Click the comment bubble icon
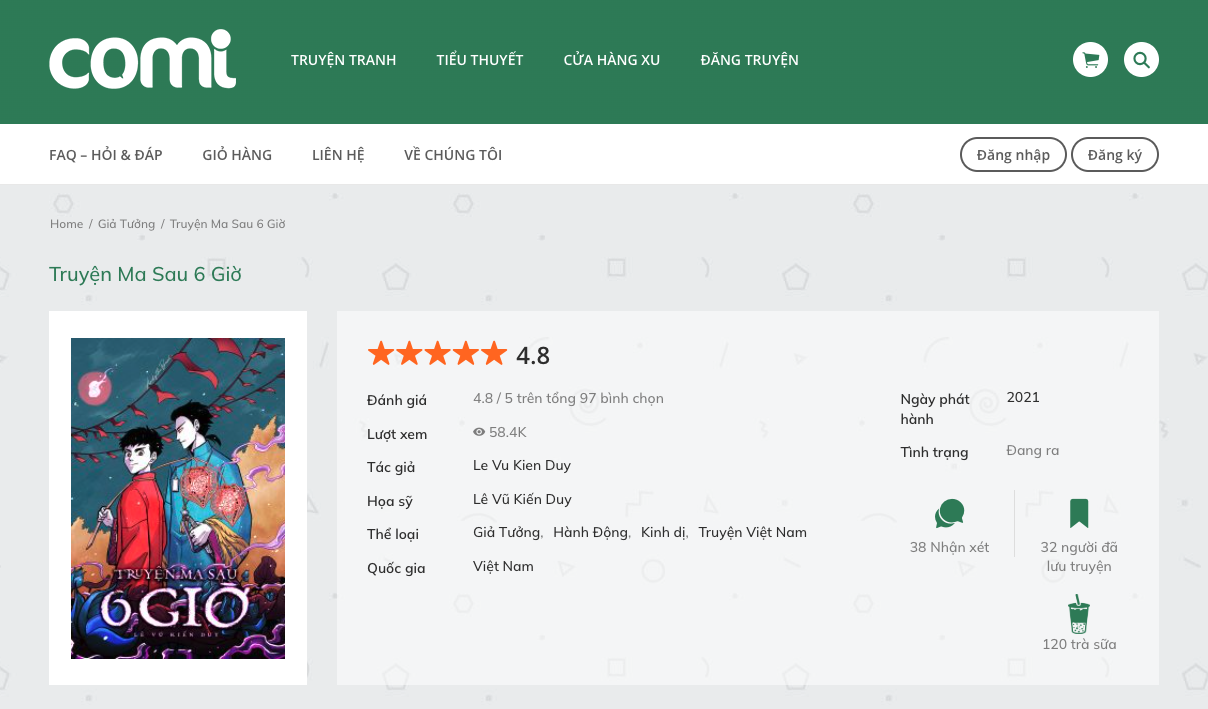 click(949, 514)
